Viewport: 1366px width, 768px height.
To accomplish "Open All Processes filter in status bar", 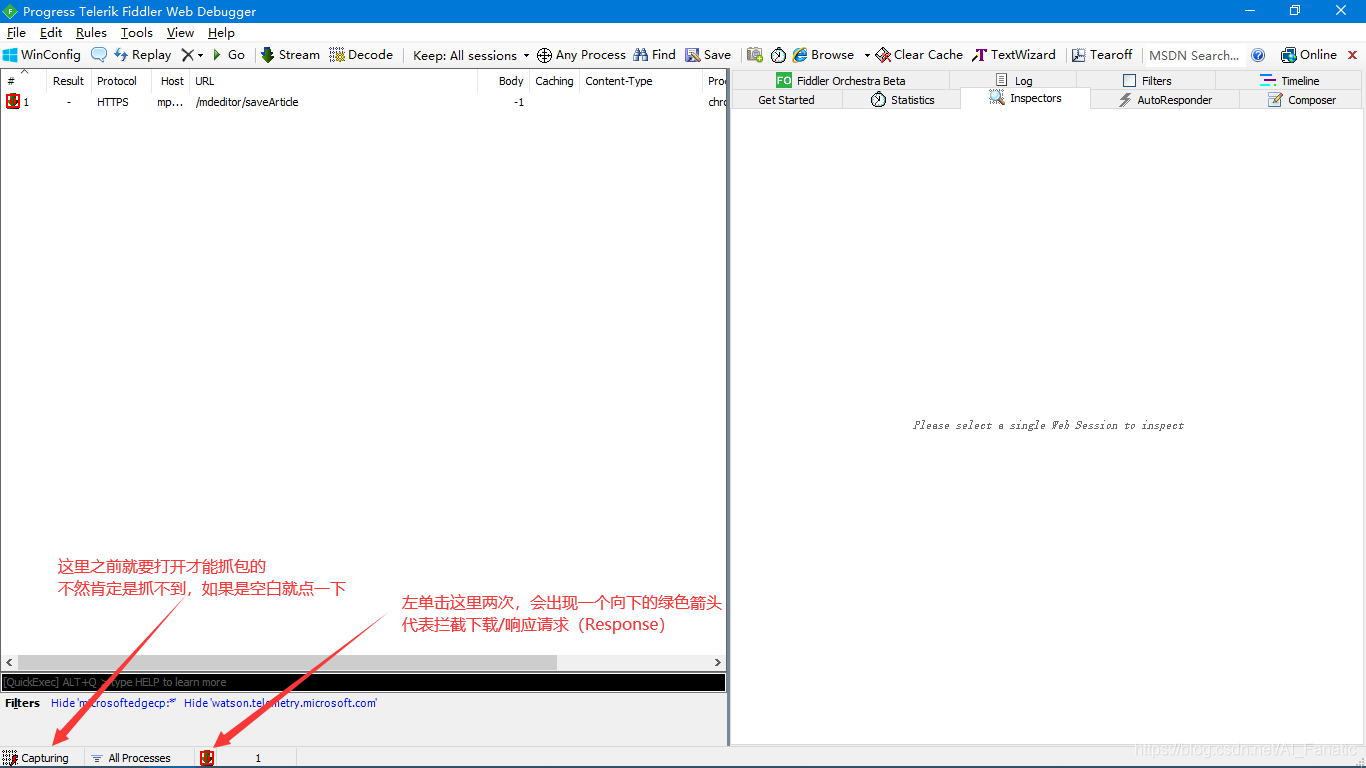I will (x=139, y=758).
